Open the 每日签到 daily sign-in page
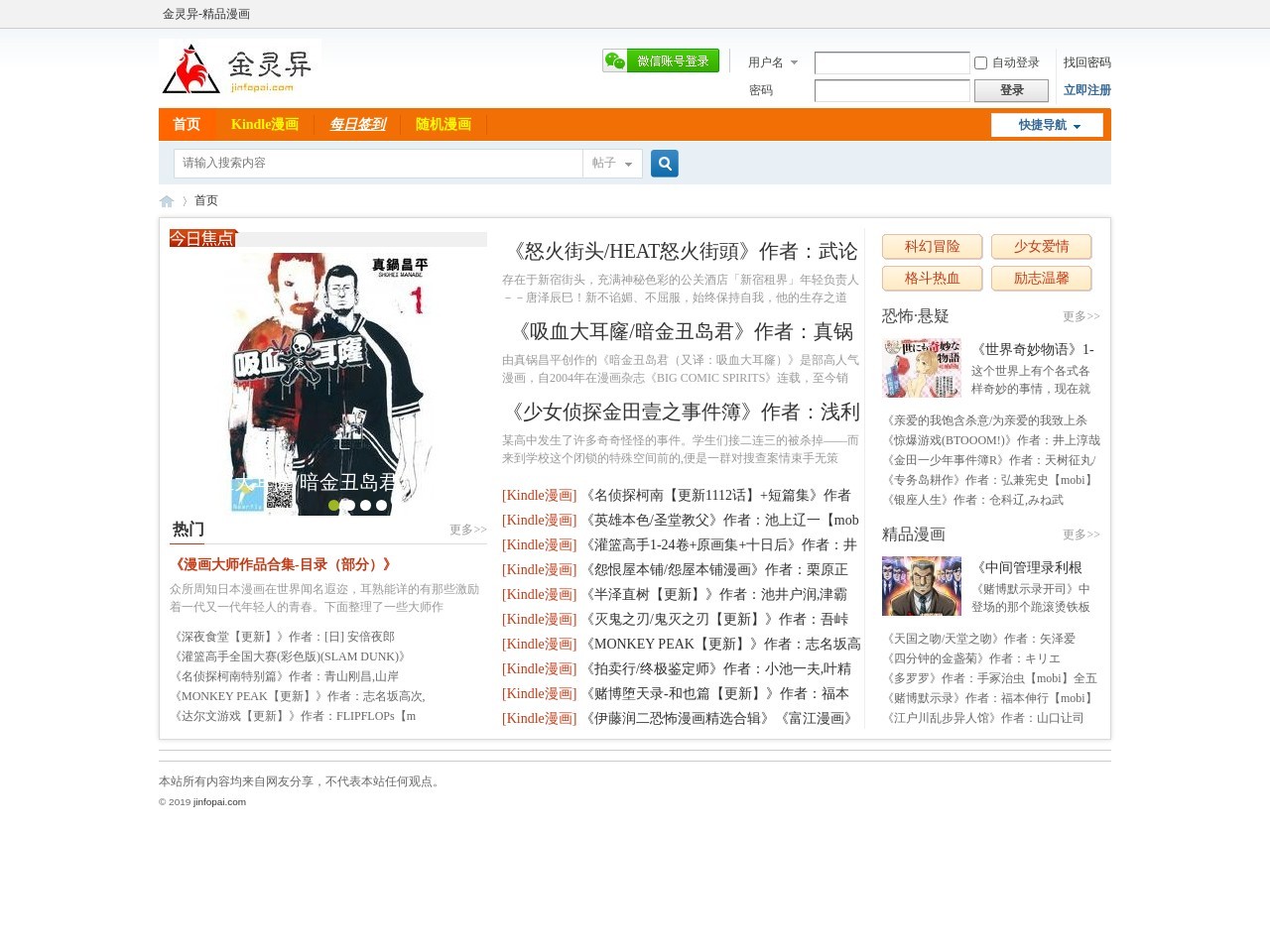 pos(357,125)
